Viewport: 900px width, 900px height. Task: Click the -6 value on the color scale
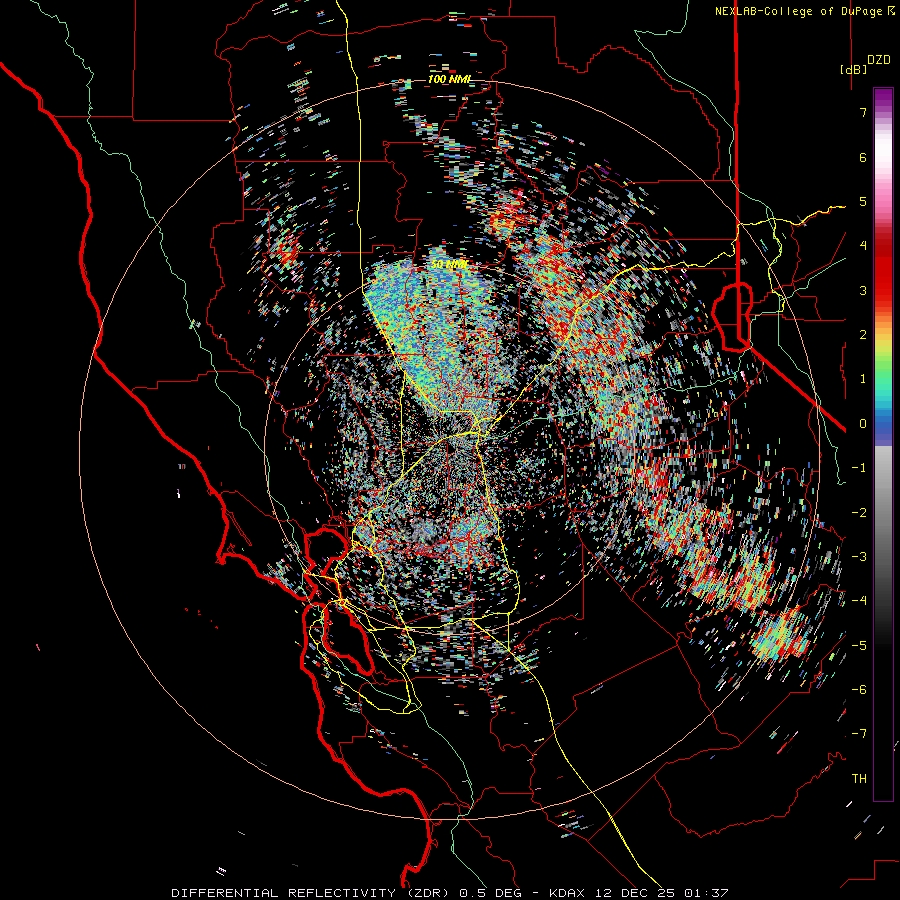tap(859, 690)
